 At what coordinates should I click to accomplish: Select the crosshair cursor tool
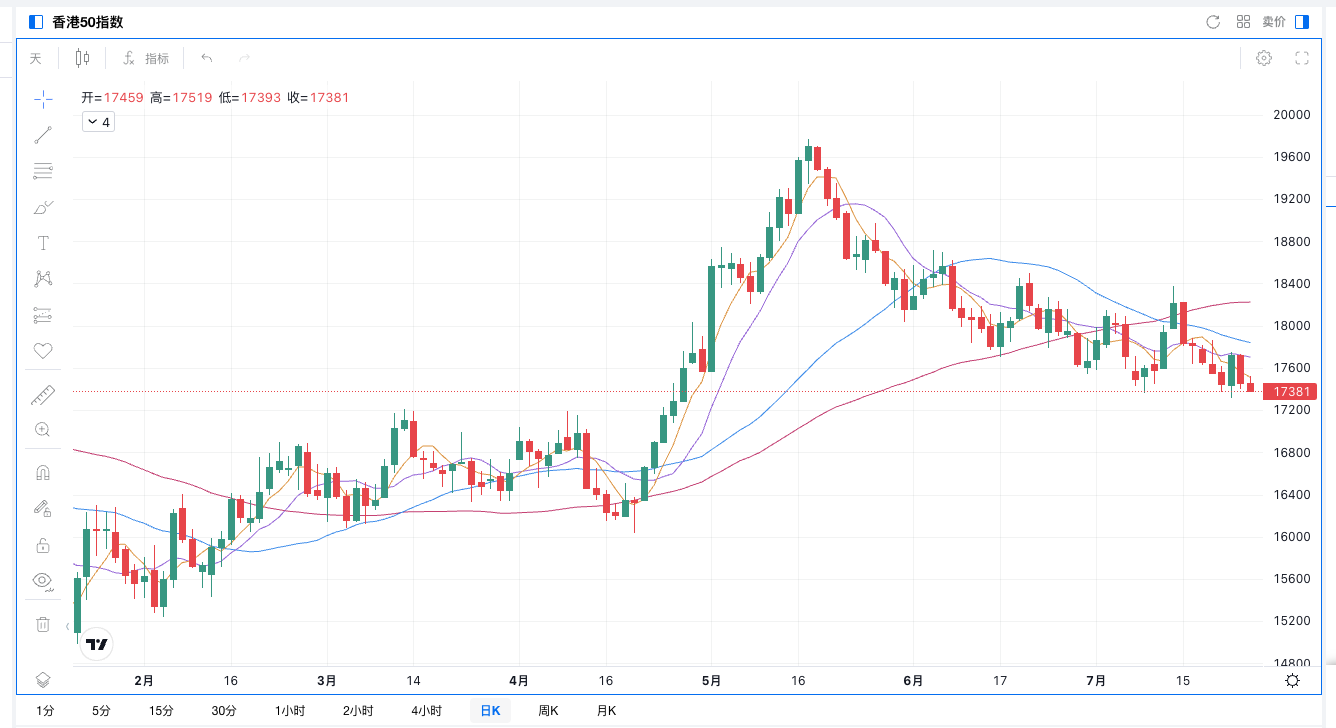coord(43,98)
